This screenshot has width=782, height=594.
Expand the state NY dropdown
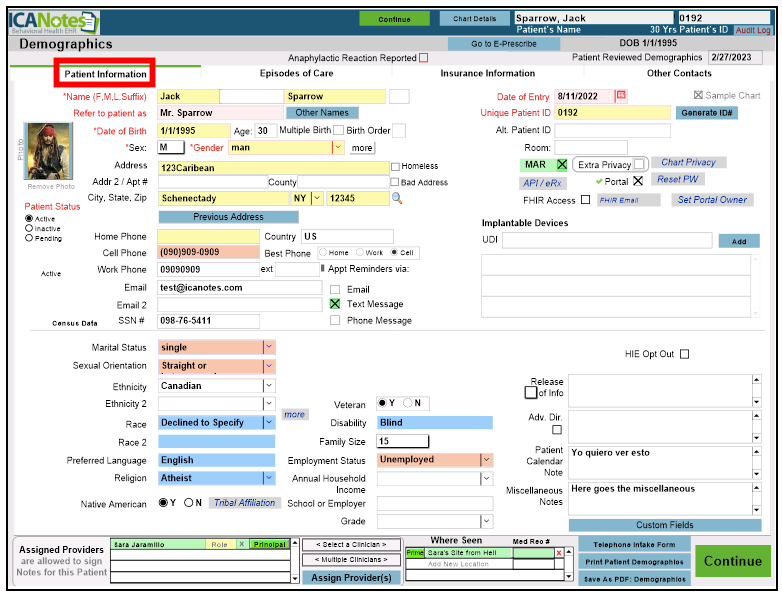click(317, 198)
